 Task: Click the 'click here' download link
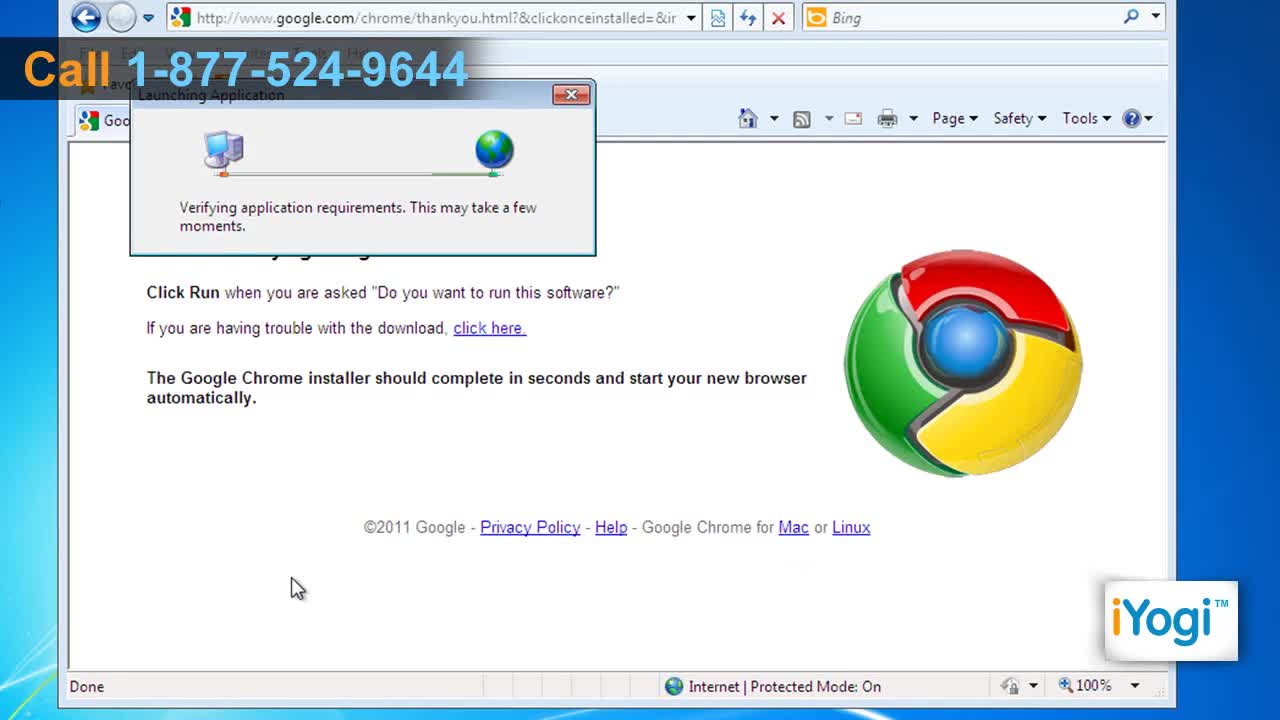[489, 328]
